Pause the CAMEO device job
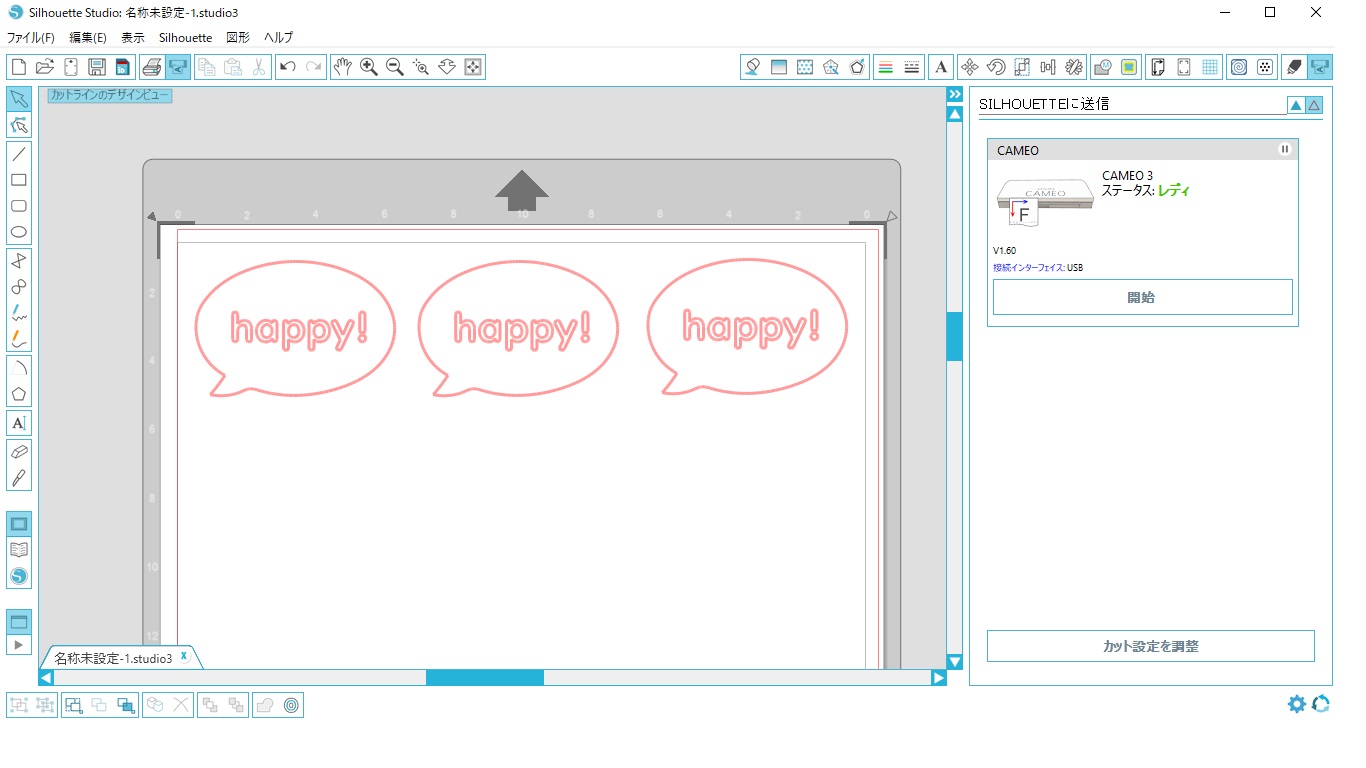This screenshot has height=768, width=1366. 1285,150
